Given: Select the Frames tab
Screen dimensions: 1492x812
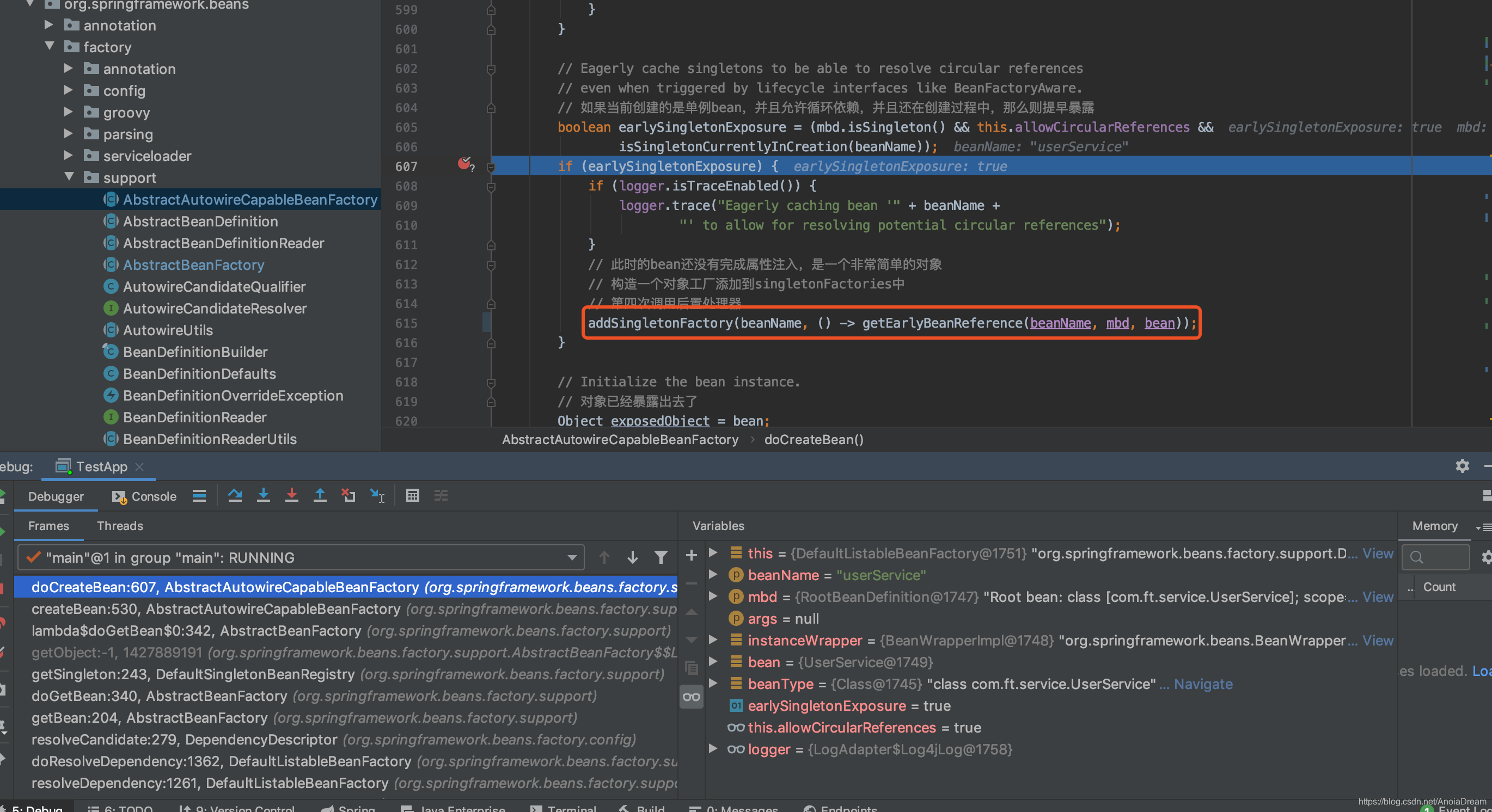Looking at the screenshot, I should click(48, 526).
